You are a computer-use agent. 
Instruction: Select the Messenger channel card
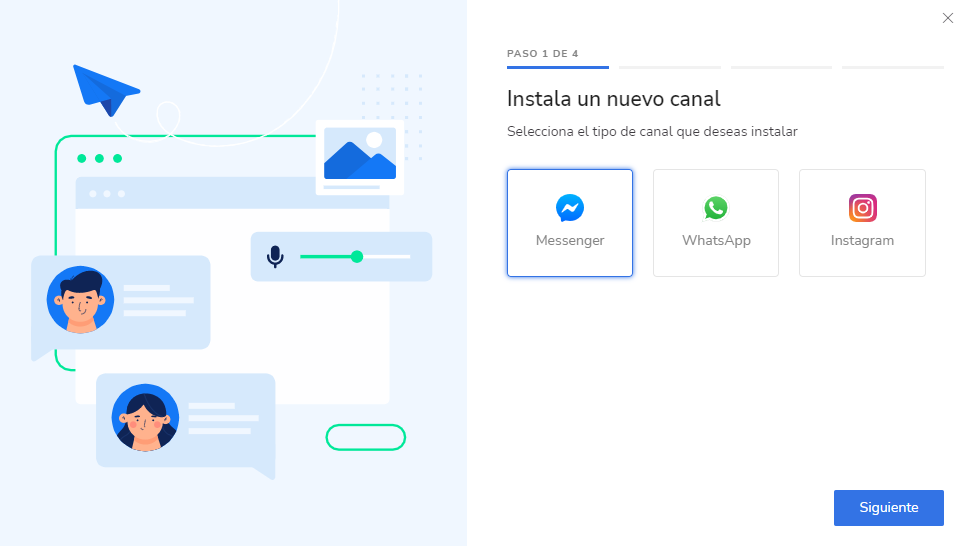(569, 223)
